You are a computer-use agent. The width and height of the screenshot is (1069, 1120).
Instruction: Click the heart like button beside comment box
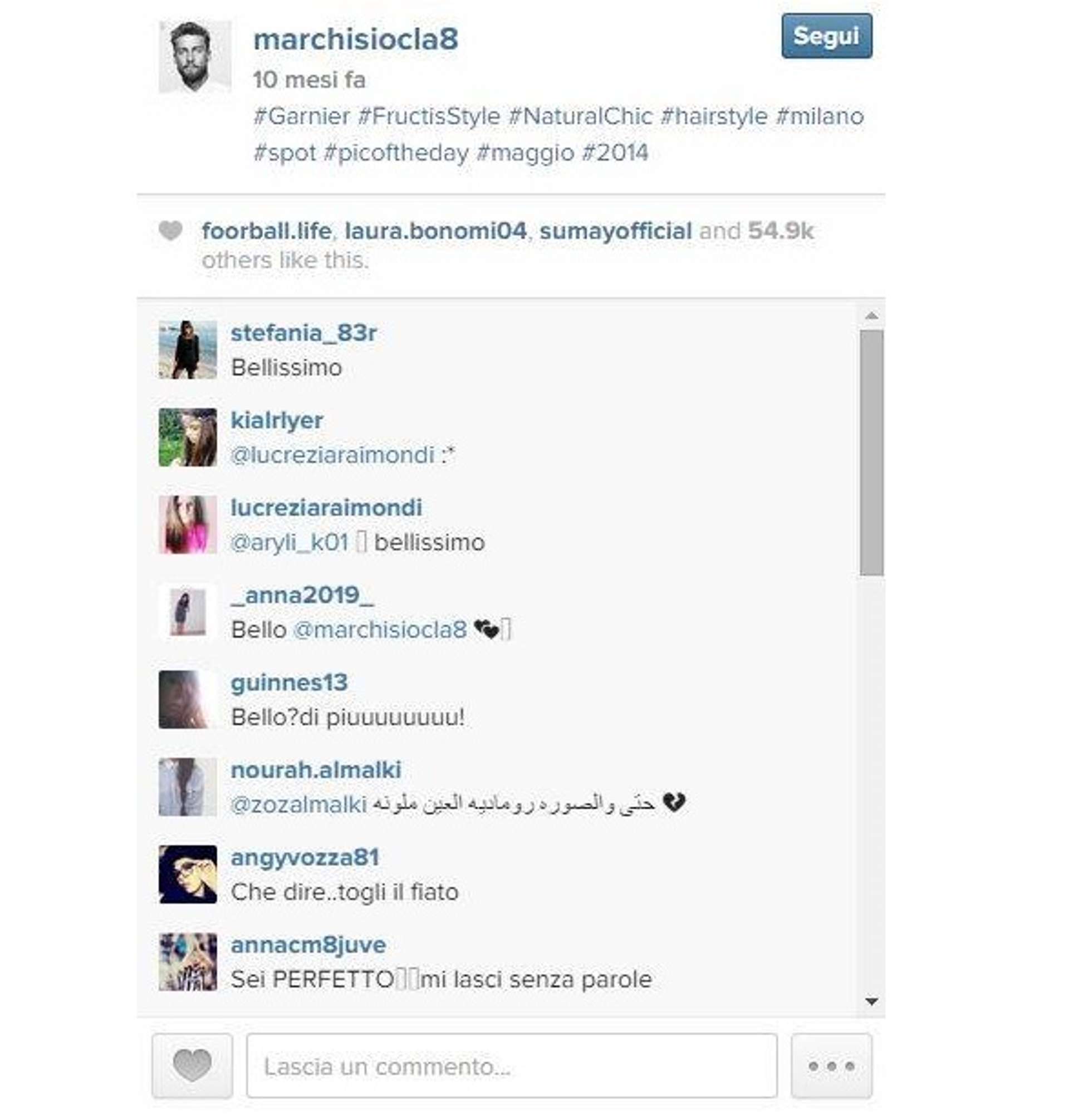[192, 1065]
